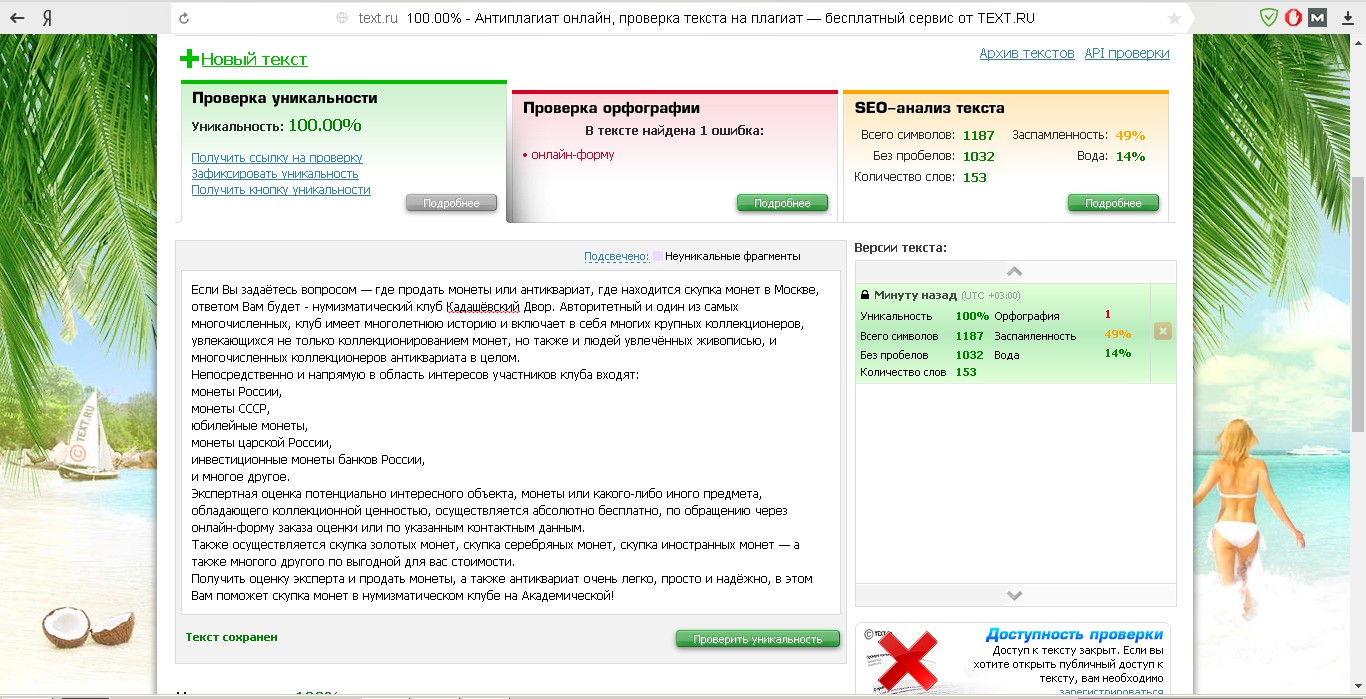The width and height of the screenshot is (1366, 699).
Task: Open downloads arrow icon in browser toolbar
Action: 1348,18
